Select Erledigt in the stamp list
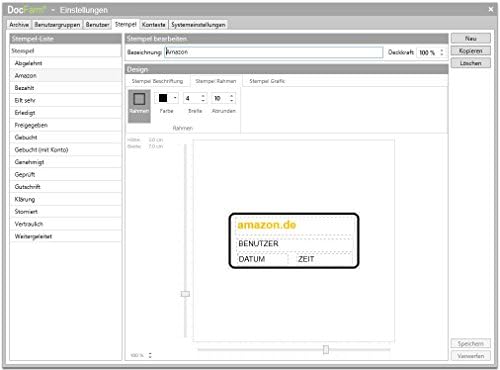 point(66,112)
